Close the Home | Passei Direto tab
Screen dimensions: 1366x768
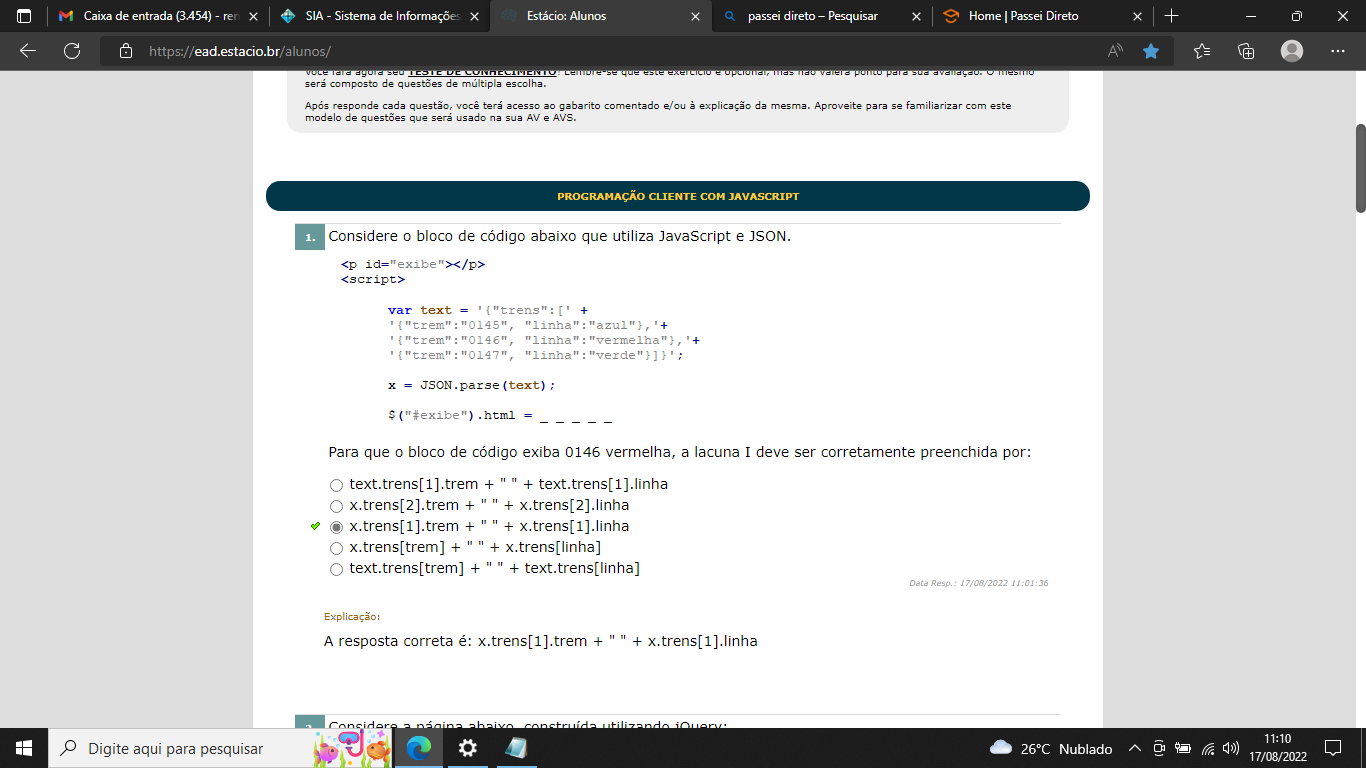[1137, 16]
